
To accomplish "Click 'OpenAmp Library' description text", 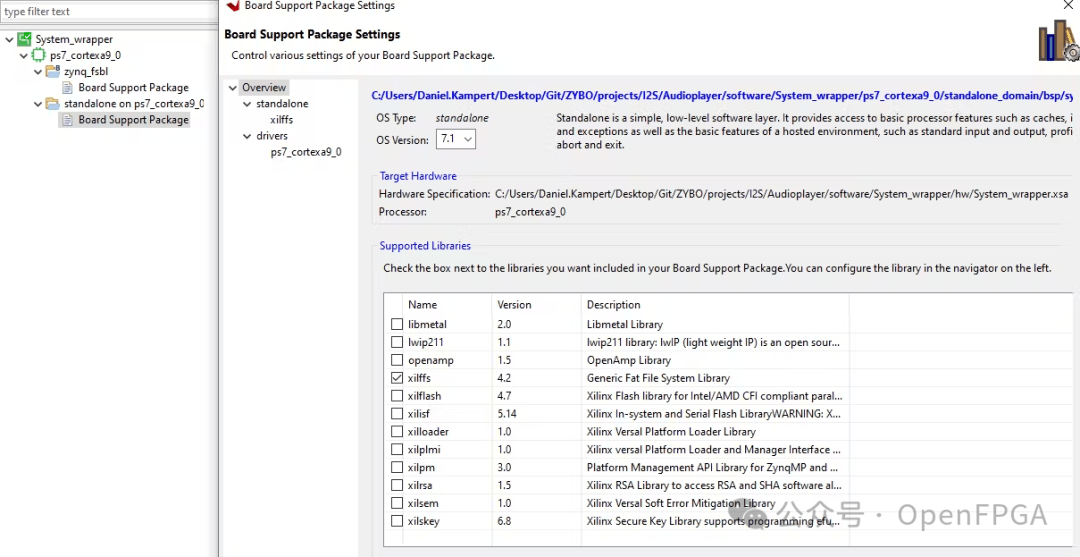I will click(x=627, y=360).
